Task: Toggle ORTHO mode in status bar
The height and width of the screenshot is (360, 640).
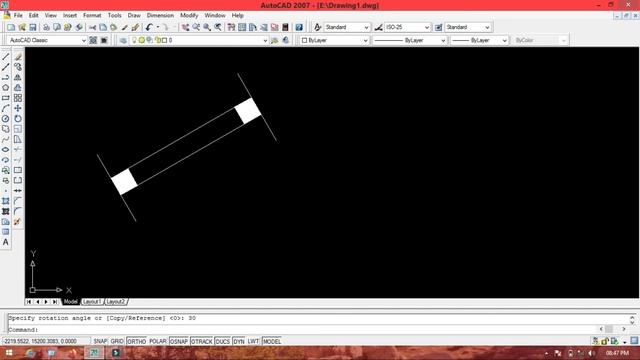Action: (136, 341)
